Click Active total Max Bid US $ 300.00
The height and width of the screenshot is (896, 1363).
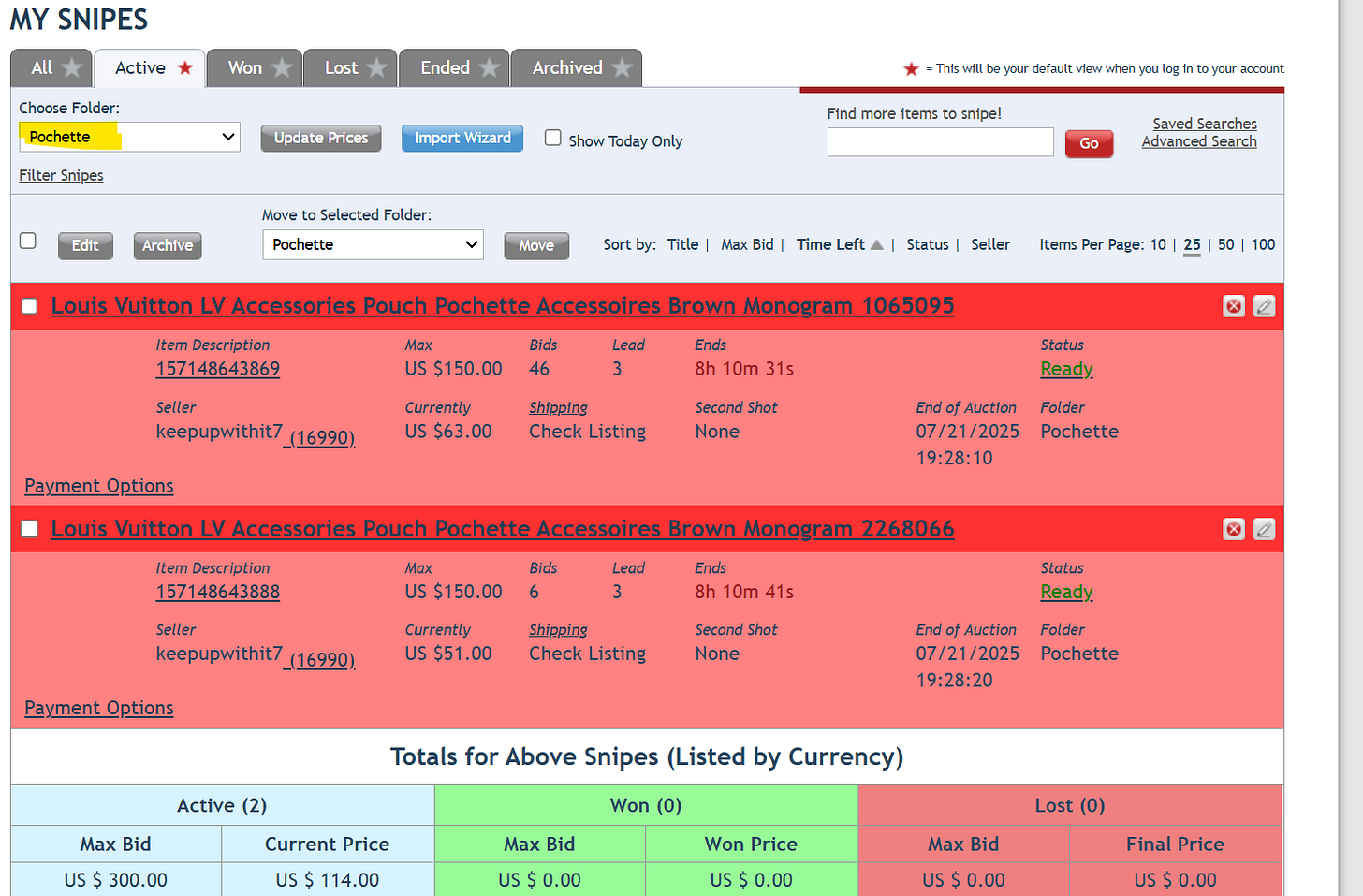point(116,880)
